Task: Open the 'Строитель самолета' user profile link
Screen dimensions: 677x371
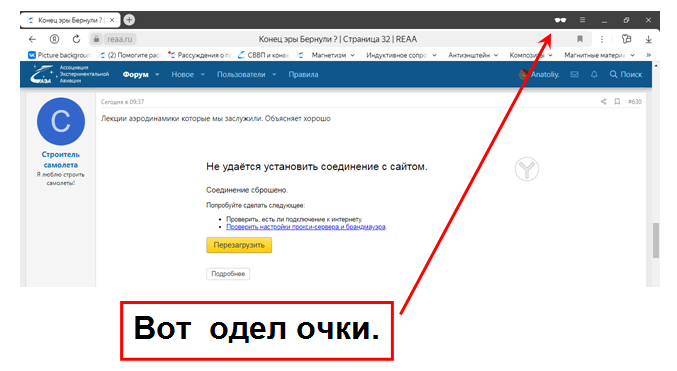Action: pyautogui.click(x=61, y=159)
